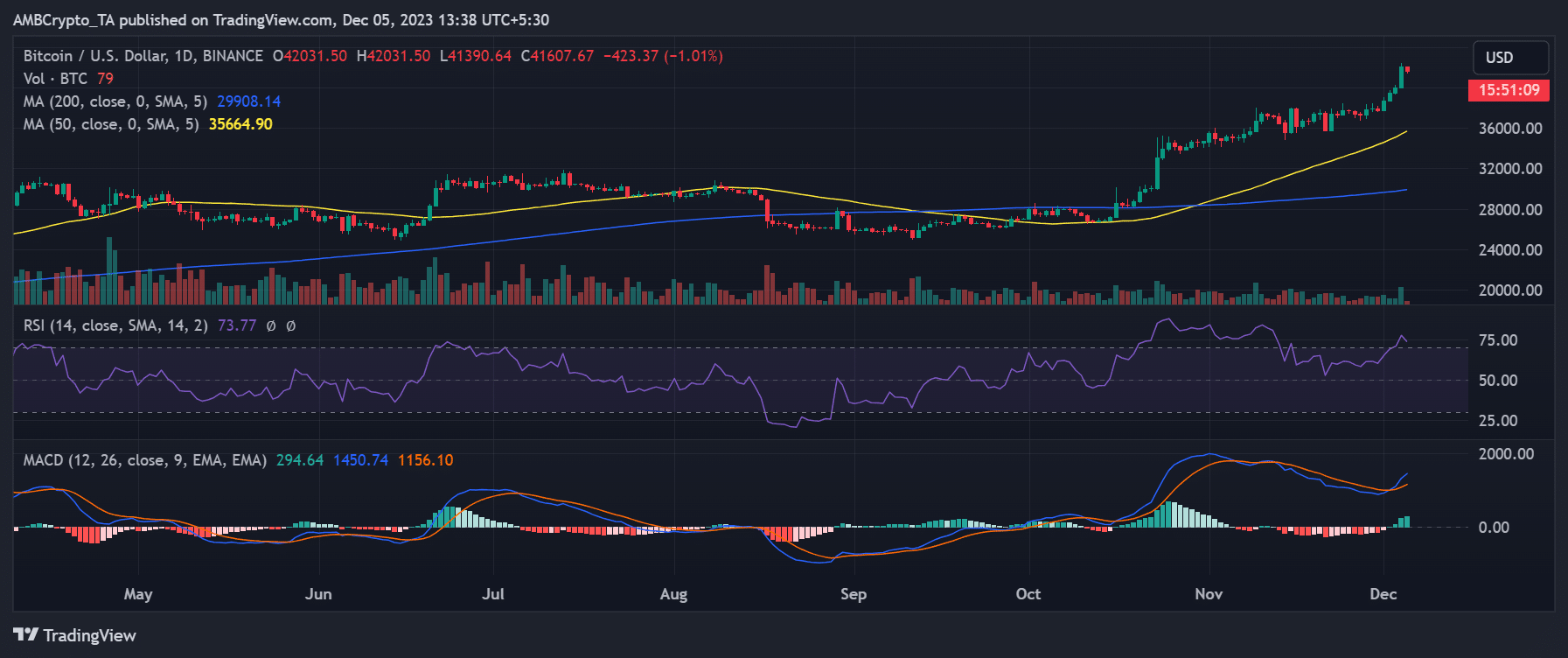The image size is (1568, 658).
Task: Click the MACD 2000.00 axis label
Action: click(1506, 454)
